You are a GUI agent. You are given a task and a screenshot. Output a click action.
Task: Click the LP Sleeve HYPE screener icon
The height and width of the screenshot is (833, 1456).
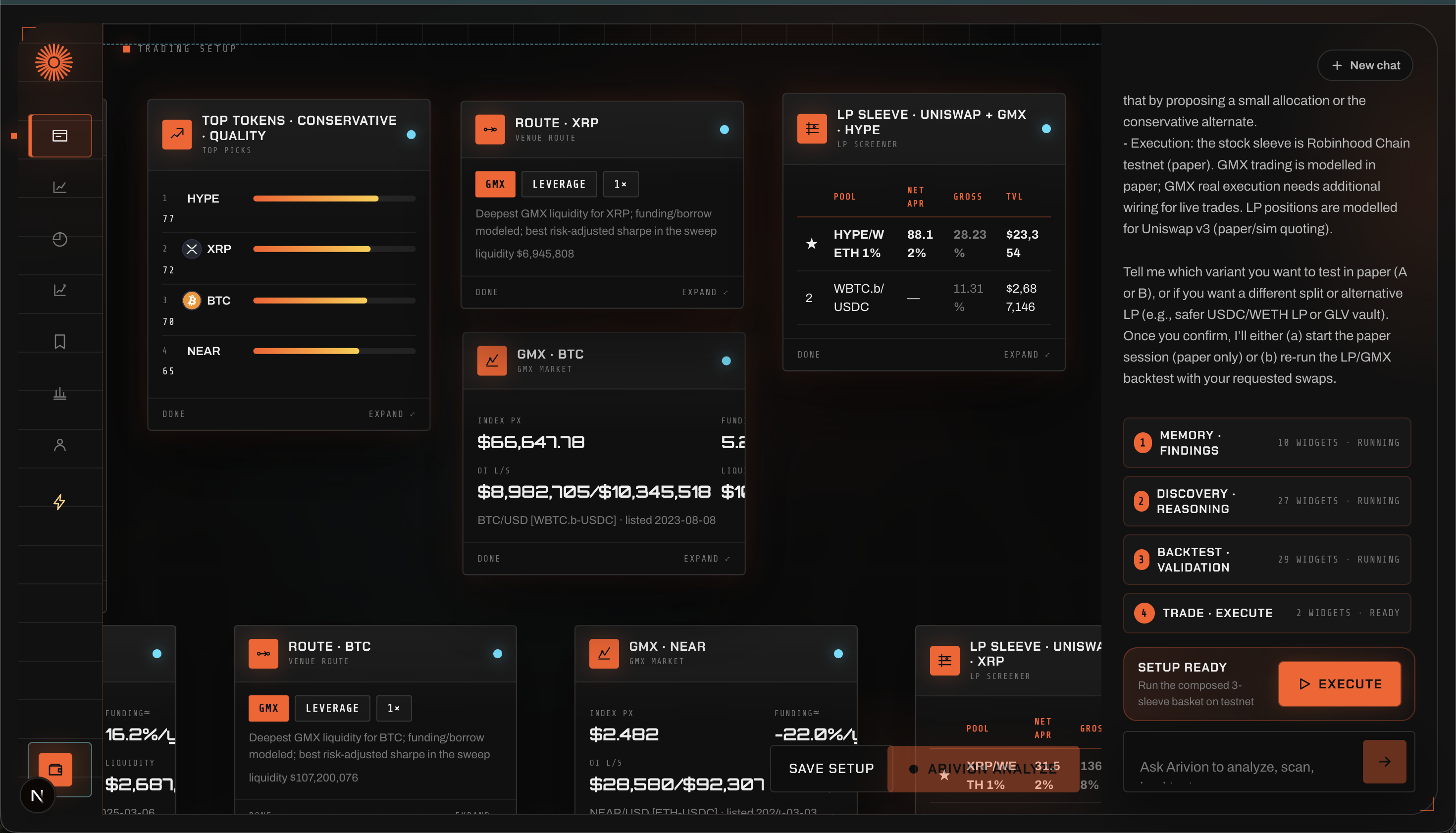pyautogui.click(x=812, y=129)
